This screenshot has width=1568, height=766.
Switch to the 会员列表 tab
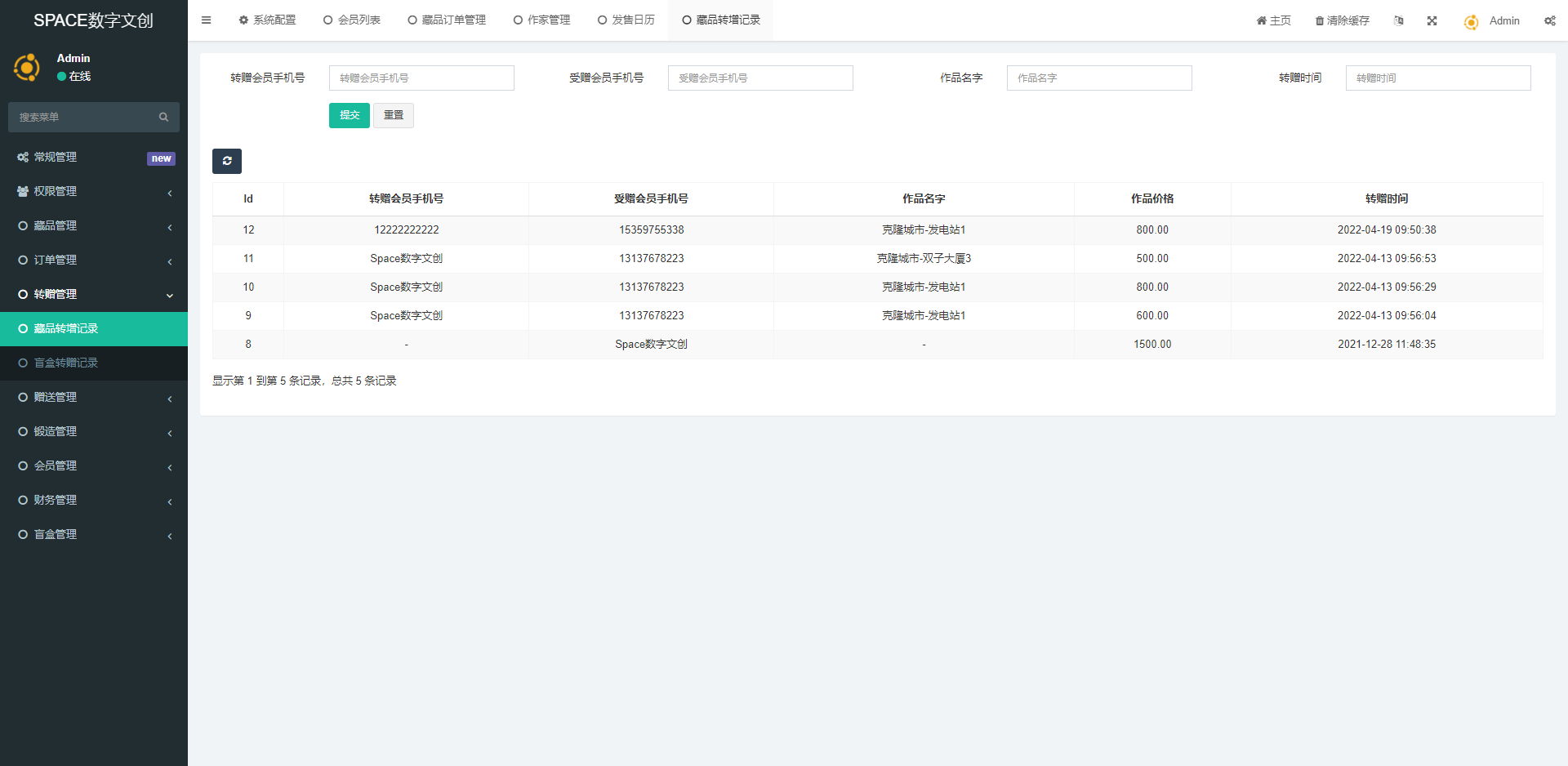352,20
